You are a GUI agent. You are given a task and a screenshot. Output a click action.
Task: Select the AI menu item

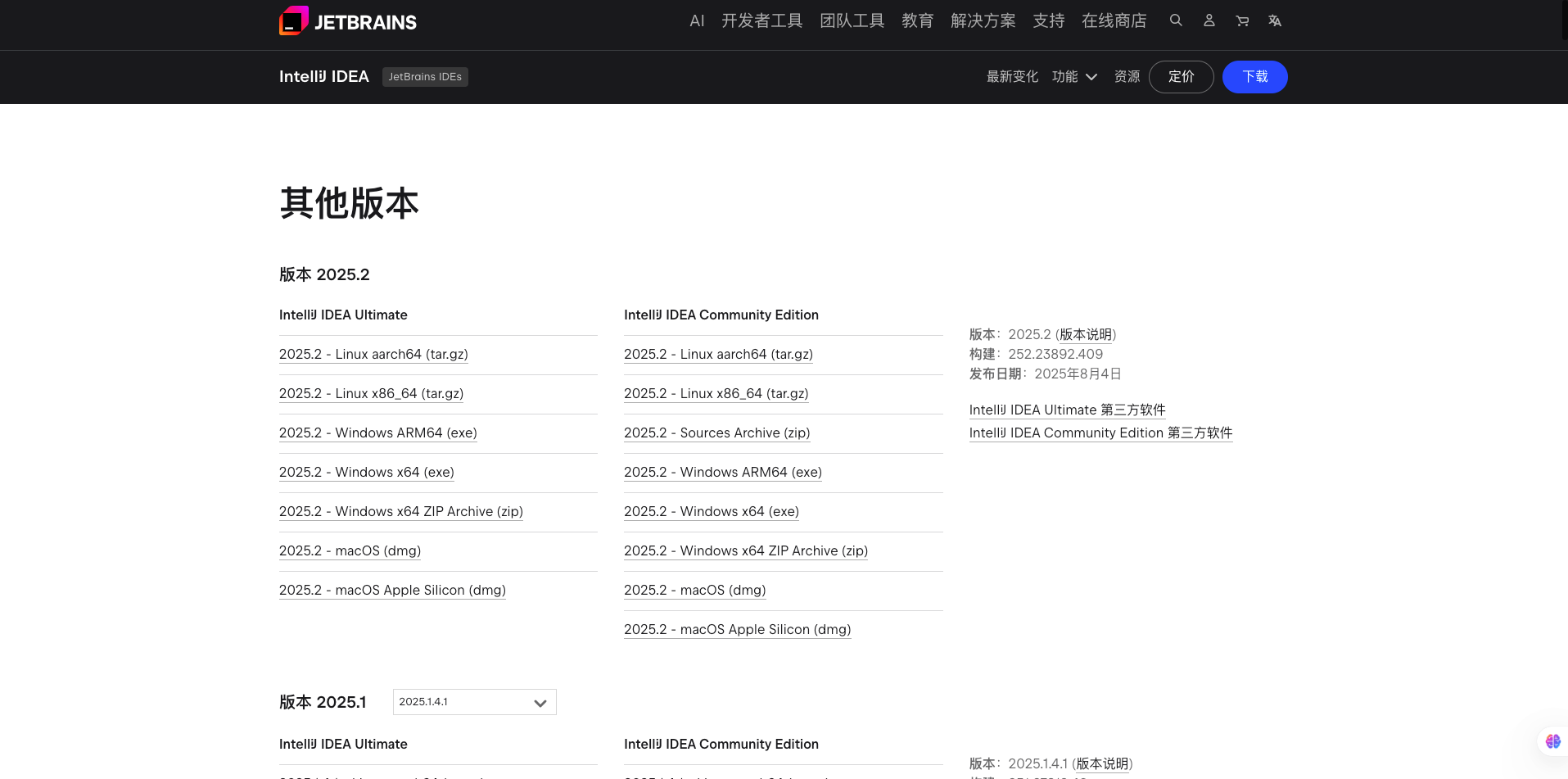[697, 20]
